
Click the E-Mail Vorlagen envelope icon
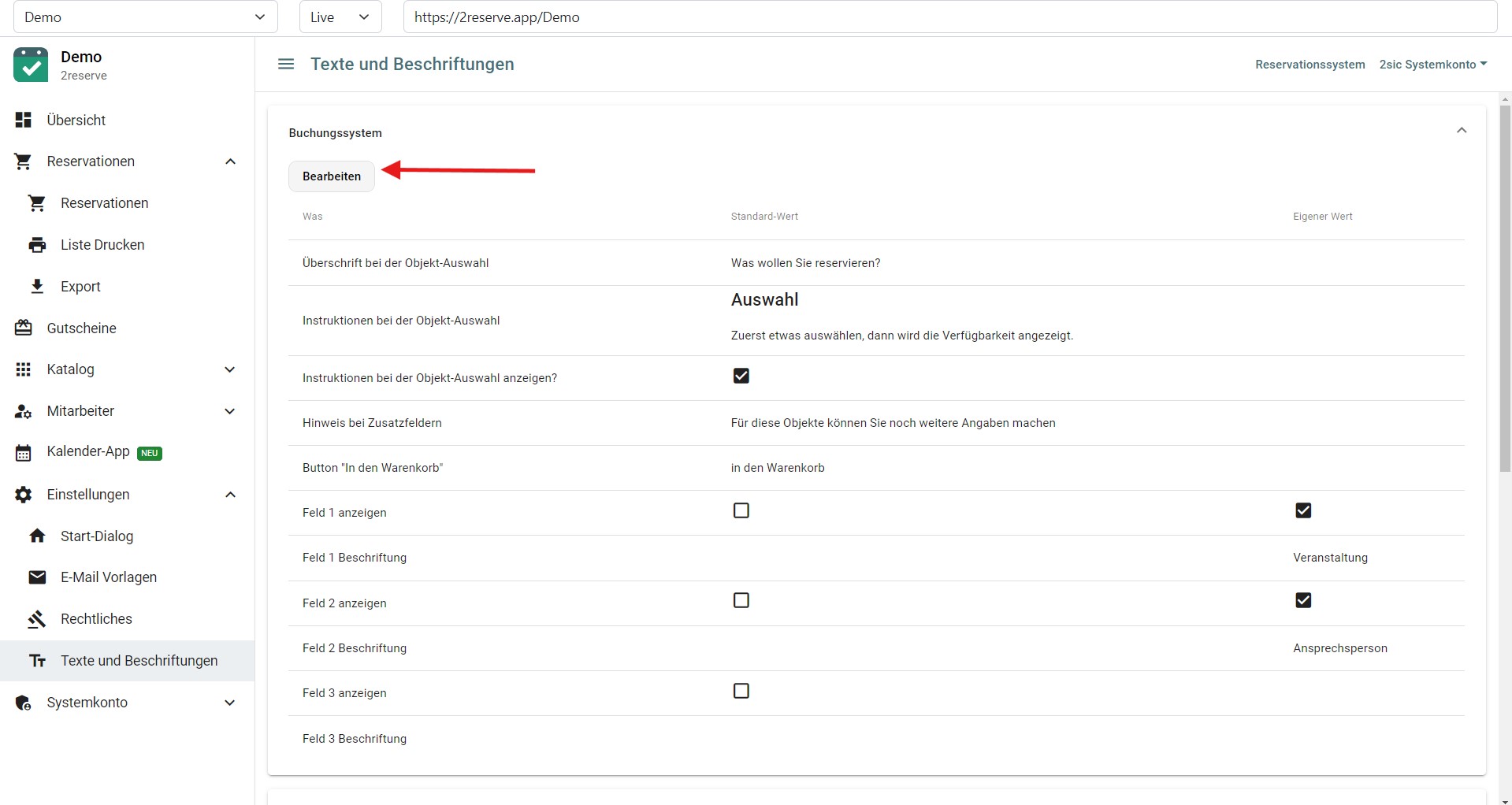click(x=37, y=577)
